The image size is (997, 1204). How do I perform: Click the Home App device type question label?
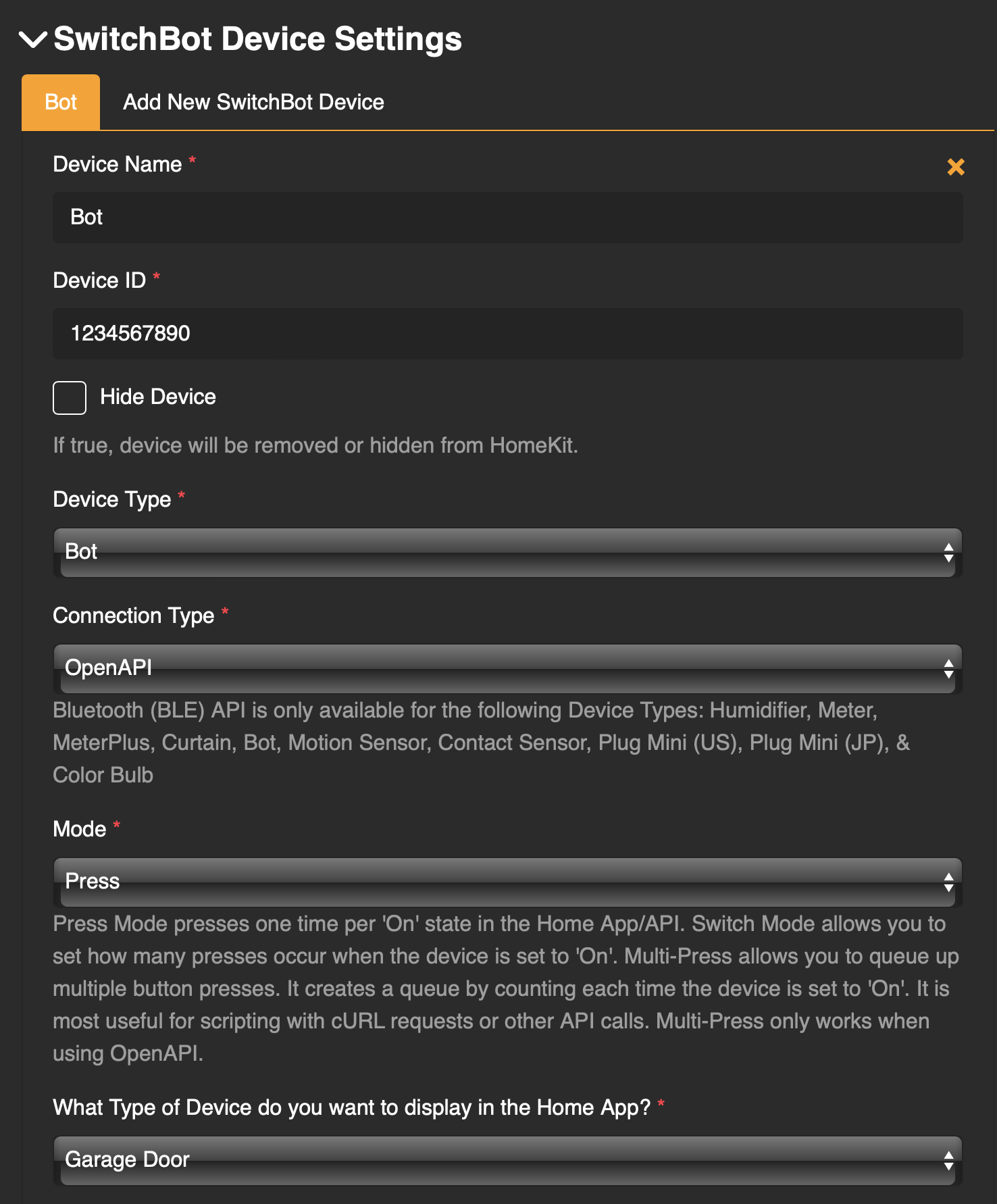tap(351, 1107)
